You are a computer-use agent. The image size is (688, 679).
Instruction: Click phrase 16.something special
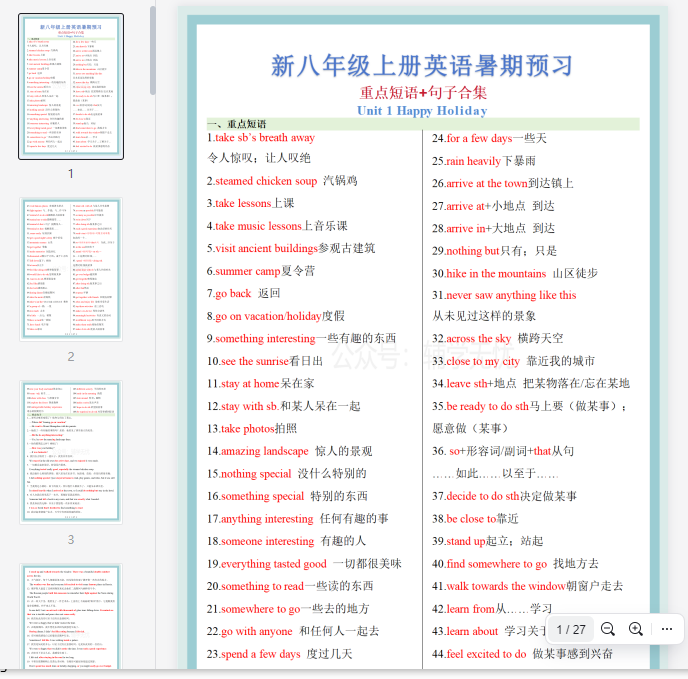coord(255,496)
